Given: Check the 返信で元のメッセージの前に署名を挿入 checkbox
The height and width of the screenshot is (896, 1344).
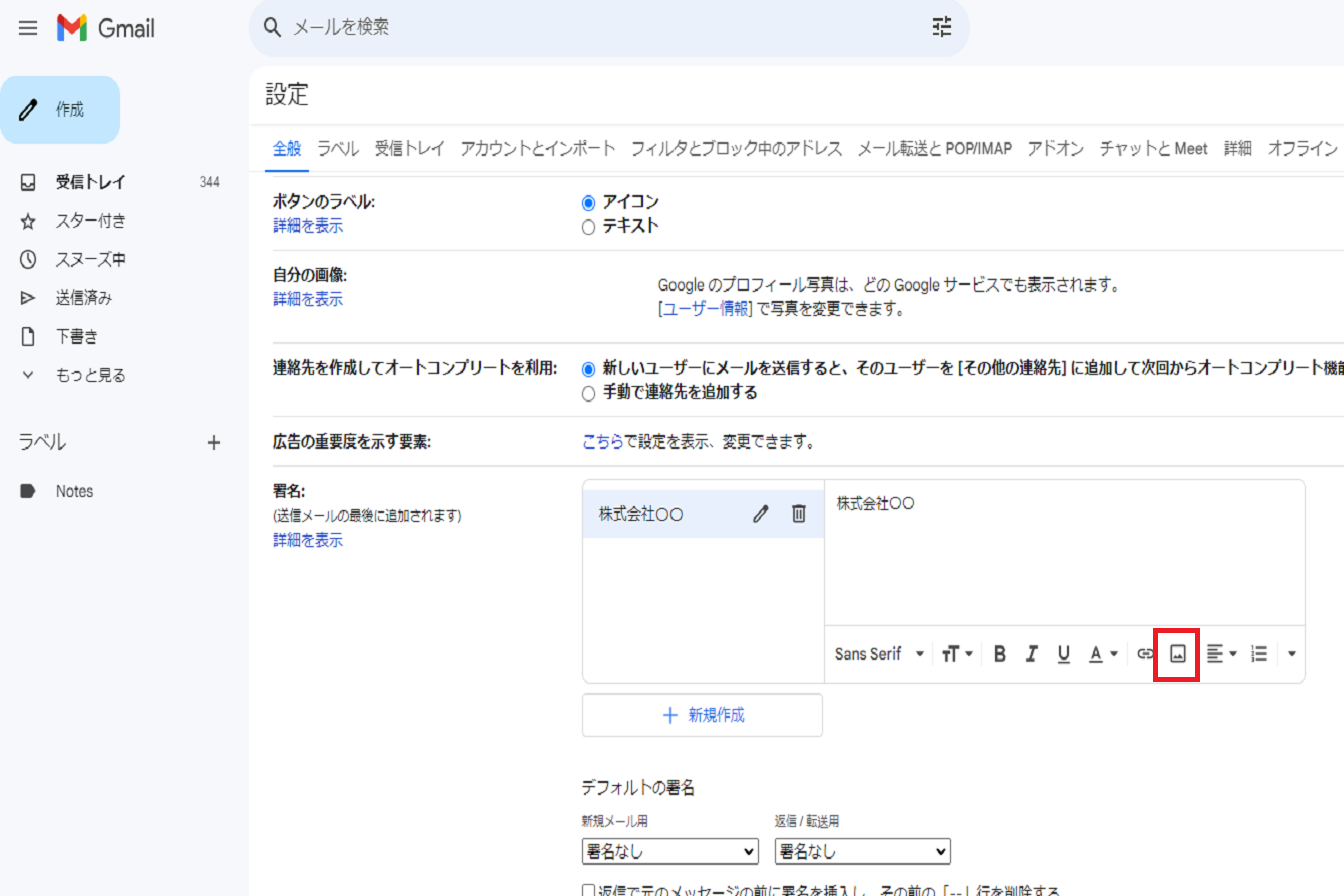Looking at the screenshot, I should click(588, 890).
